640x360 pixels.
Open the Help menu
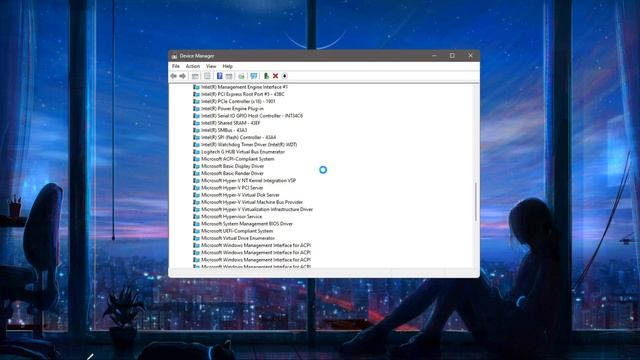(x=227, y=66)
